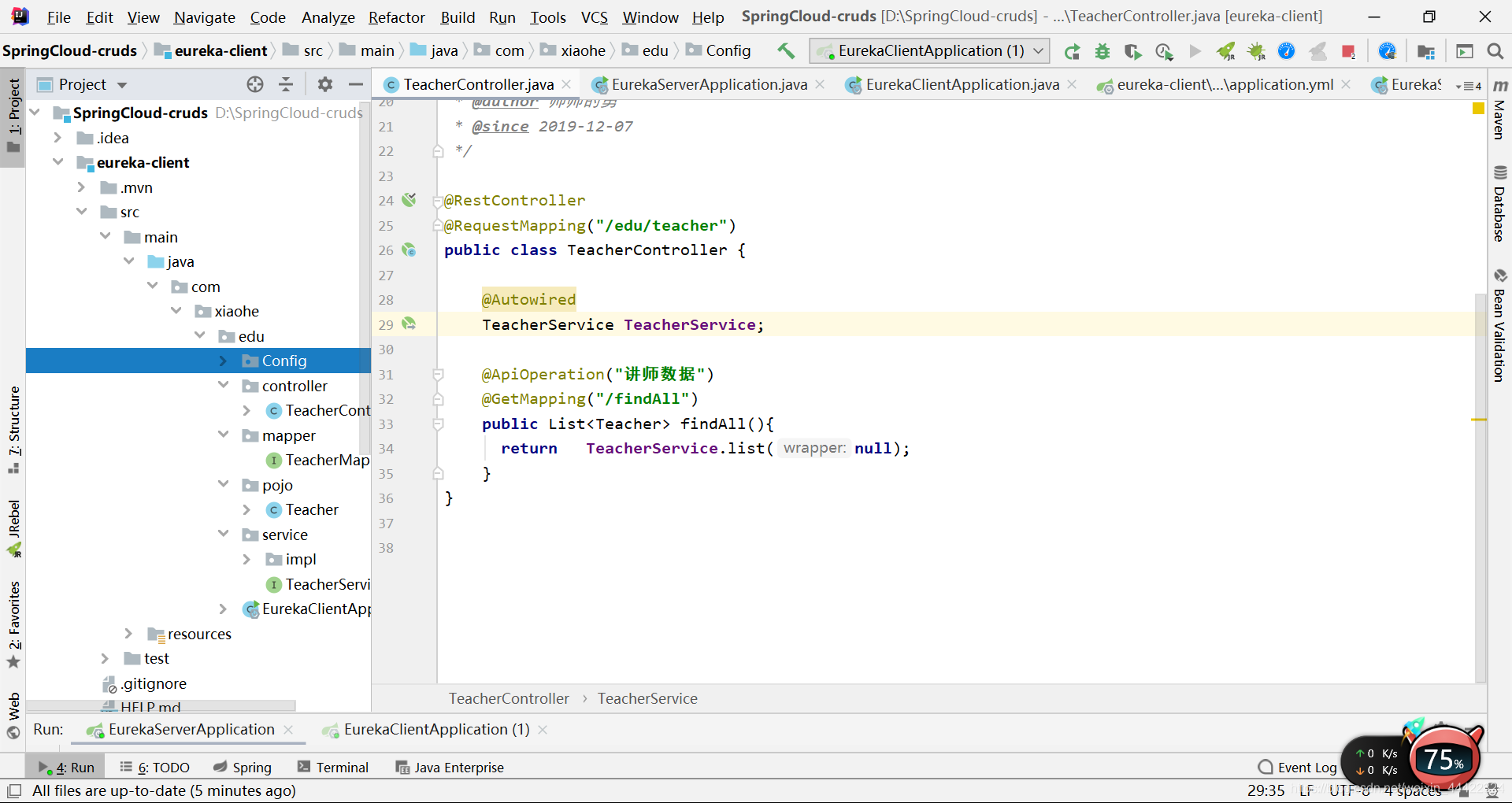1512x803 pixels.
Task: Run with JRebel rocket icon
Action: click(x=1225, y=51)
